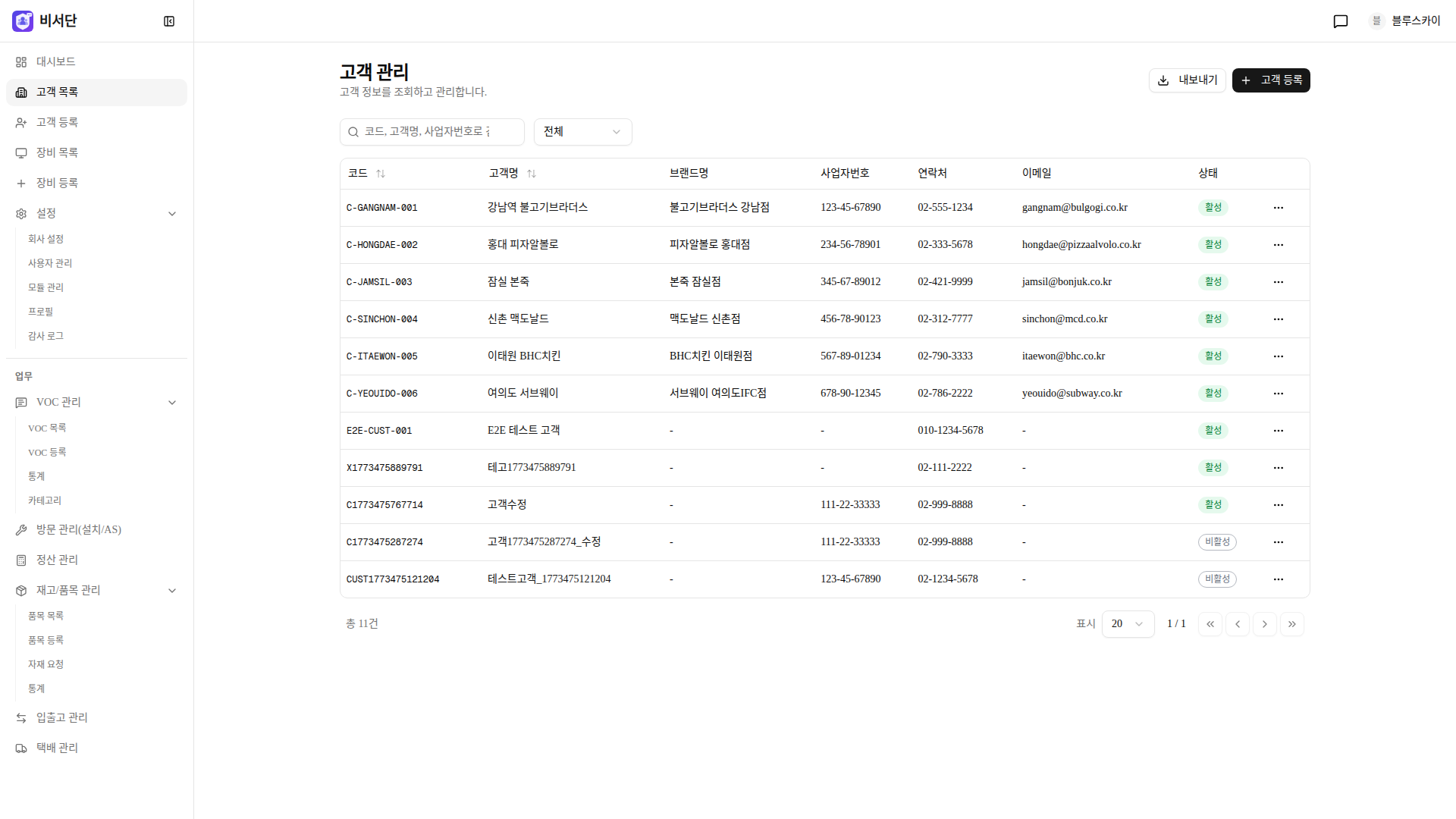Open row actions for C-JAMSIL-003
This screenshot has height=819, width=1456.
point(1279,282)
